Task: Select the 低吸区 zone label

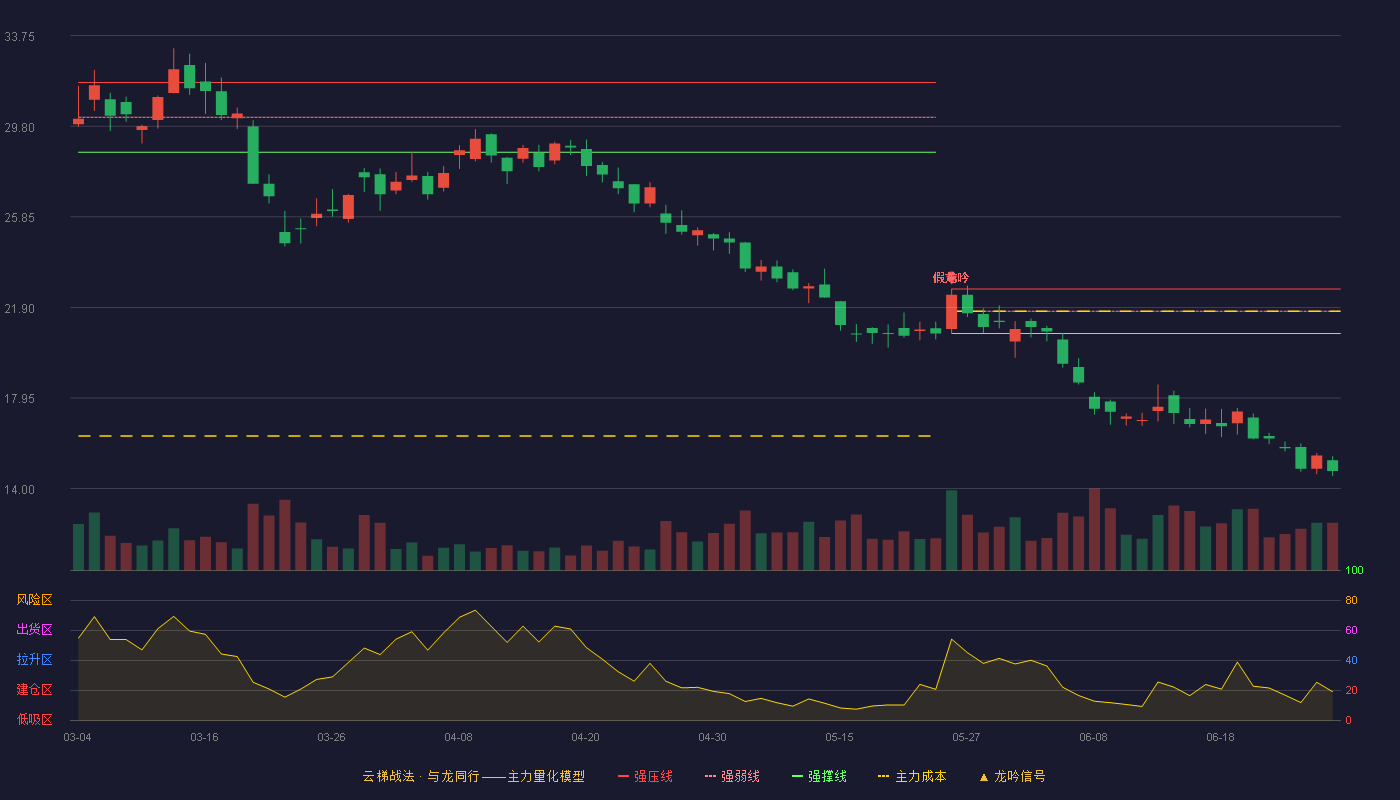Action: [34, 720]
